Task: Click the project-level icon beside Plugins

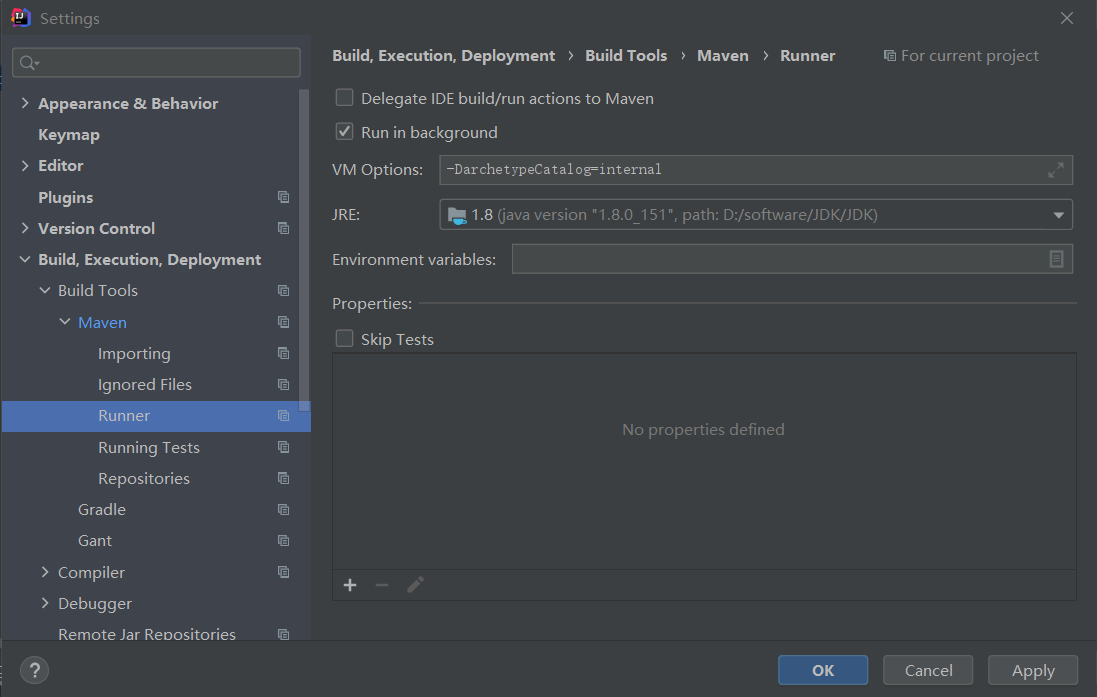Action: (x=283, y=197)
